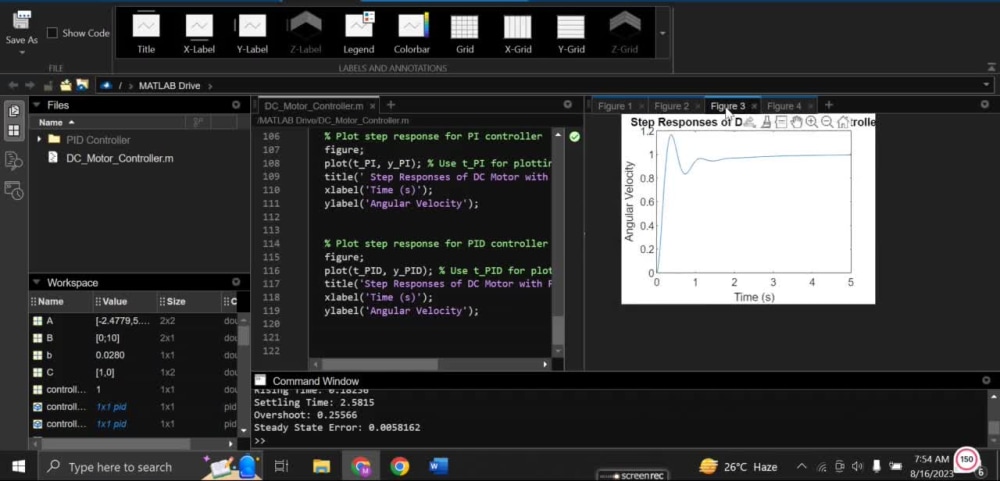This screenshot has height=481, width=1000.
Task: Click the up-one-level folder icon
Action: coord(47,85)
